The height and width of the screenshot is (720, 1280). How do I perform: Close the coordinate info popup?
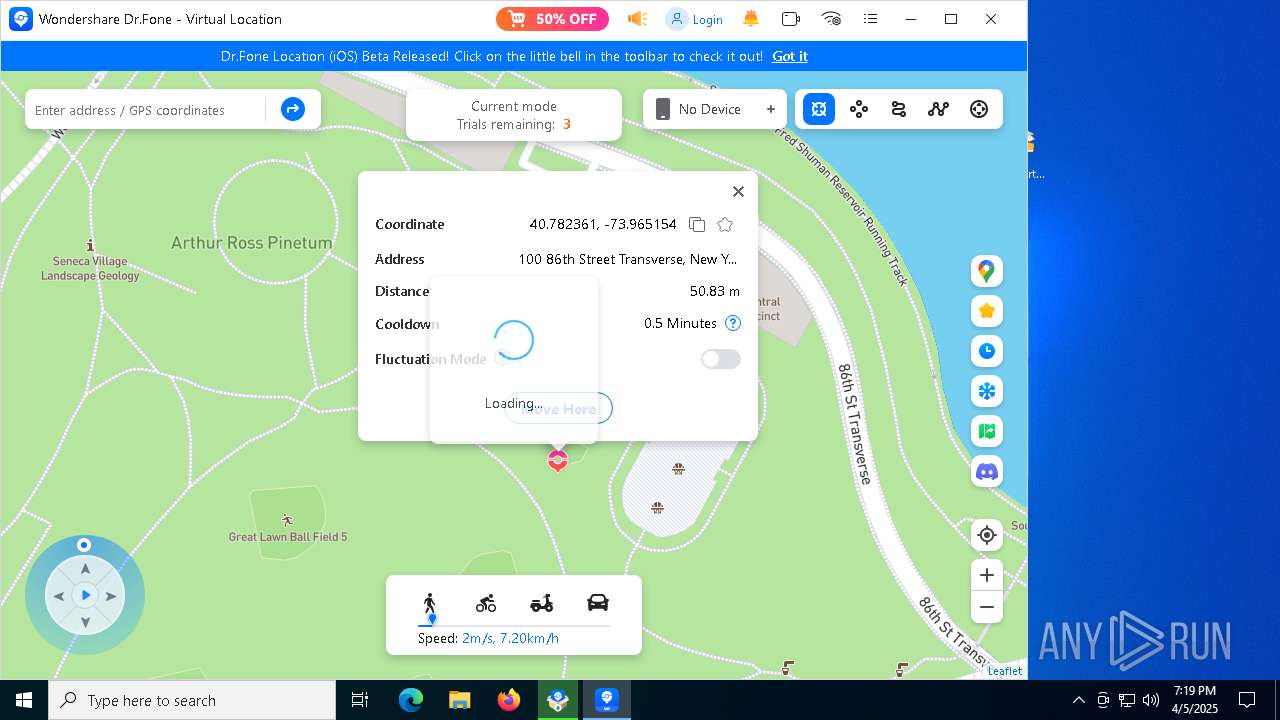[738, 191]
